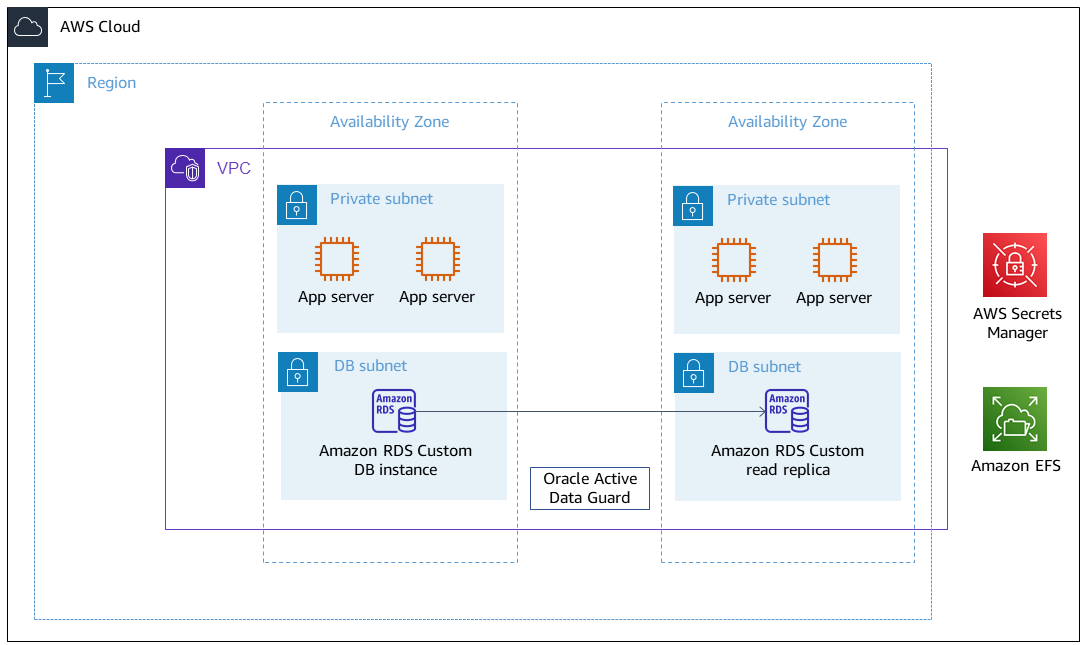Image resolution: width=1086 pixels, height=645 pixels.
Task: Click the Amazon RDS Custom DB instance label
Action: pyautogui.click(x=392, y=460)
